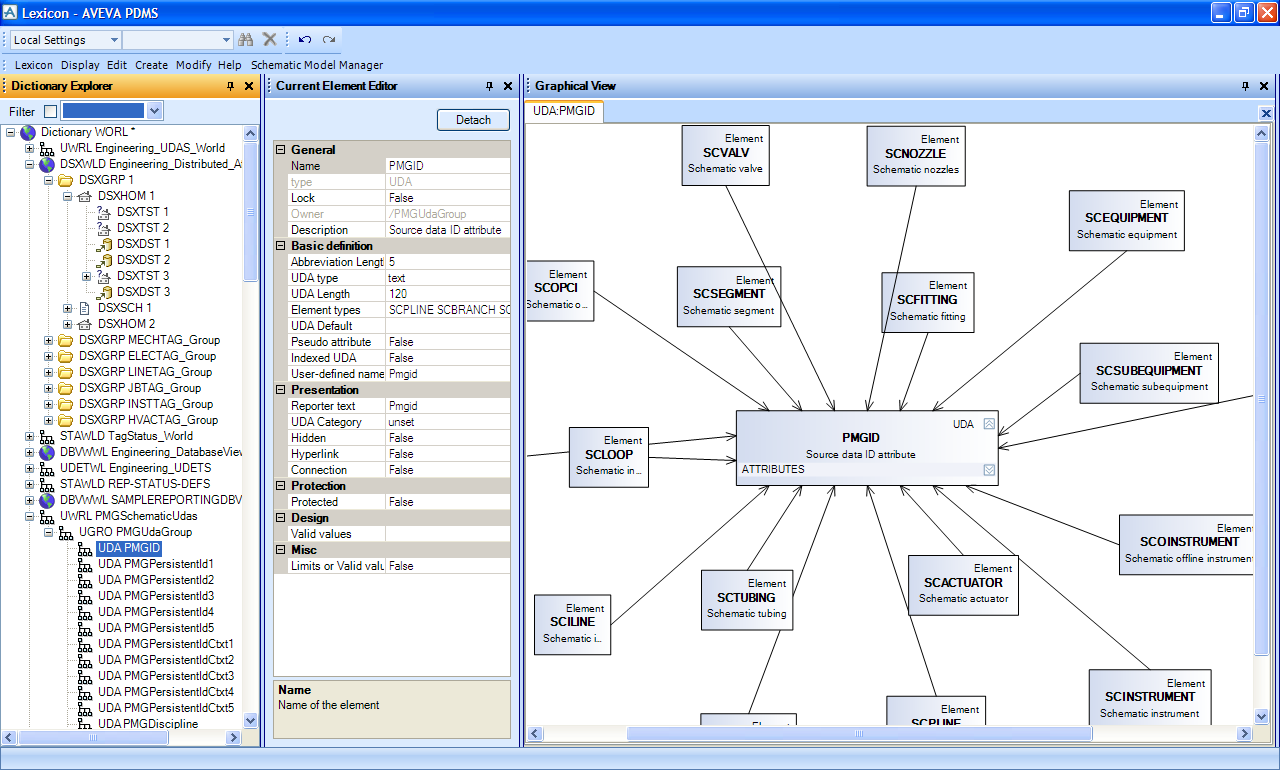Click the redo arrow icon
Image resolution: width=1280 pixels, height=770 pixels.
[x=329, y=40]
